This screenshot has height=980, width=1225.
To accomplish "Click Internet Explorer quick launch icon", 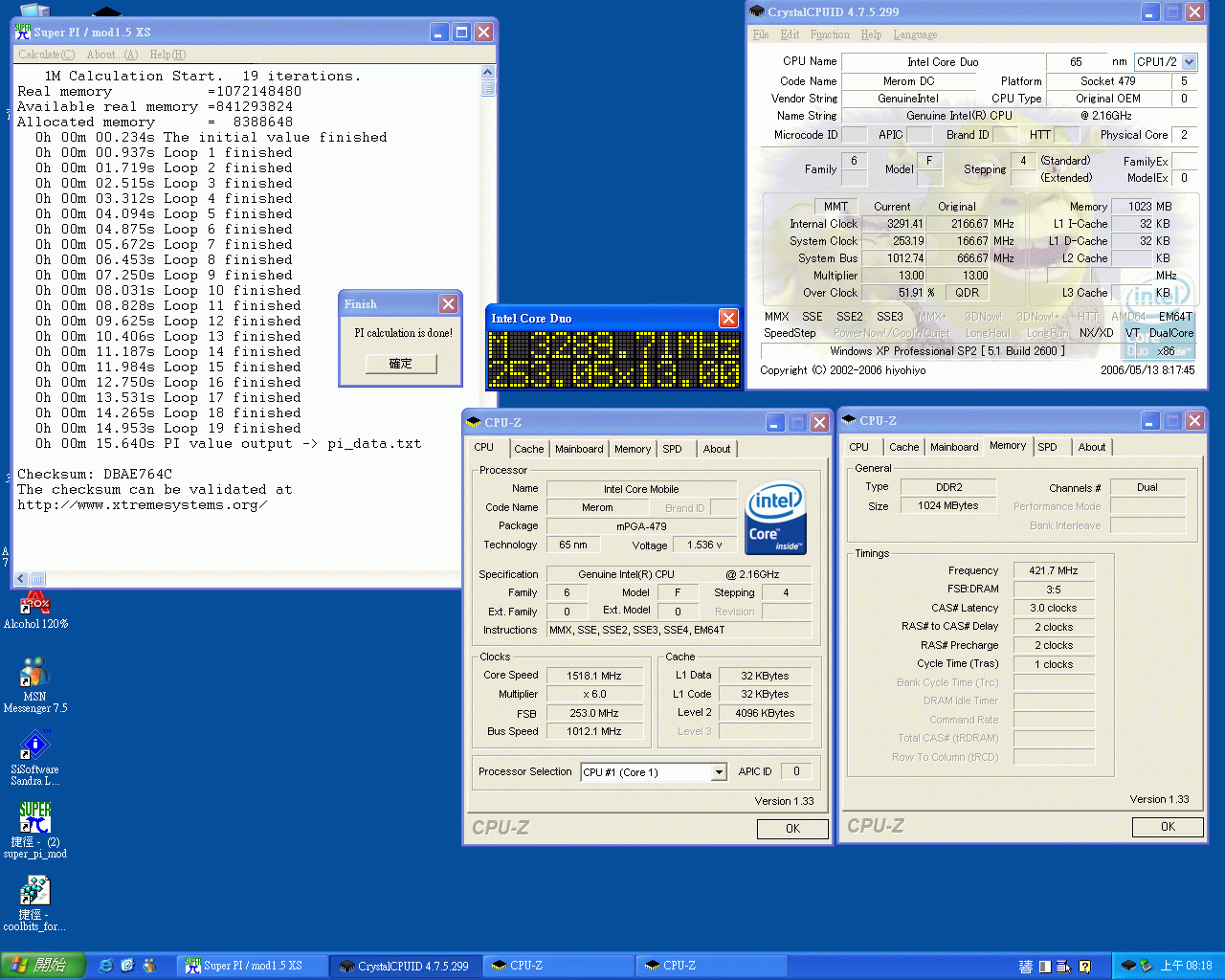I will pos(105,966).
